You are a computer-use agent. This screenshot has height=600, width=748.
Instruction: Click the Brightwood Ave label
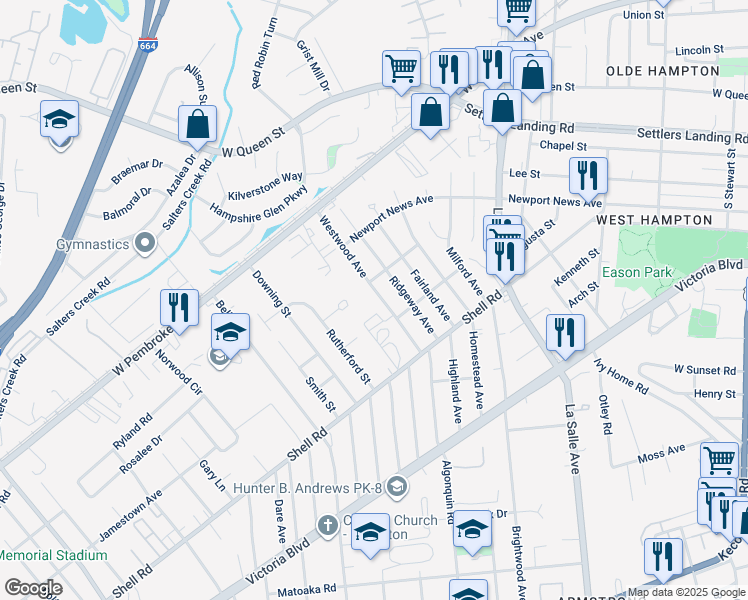tap(519, 563)
